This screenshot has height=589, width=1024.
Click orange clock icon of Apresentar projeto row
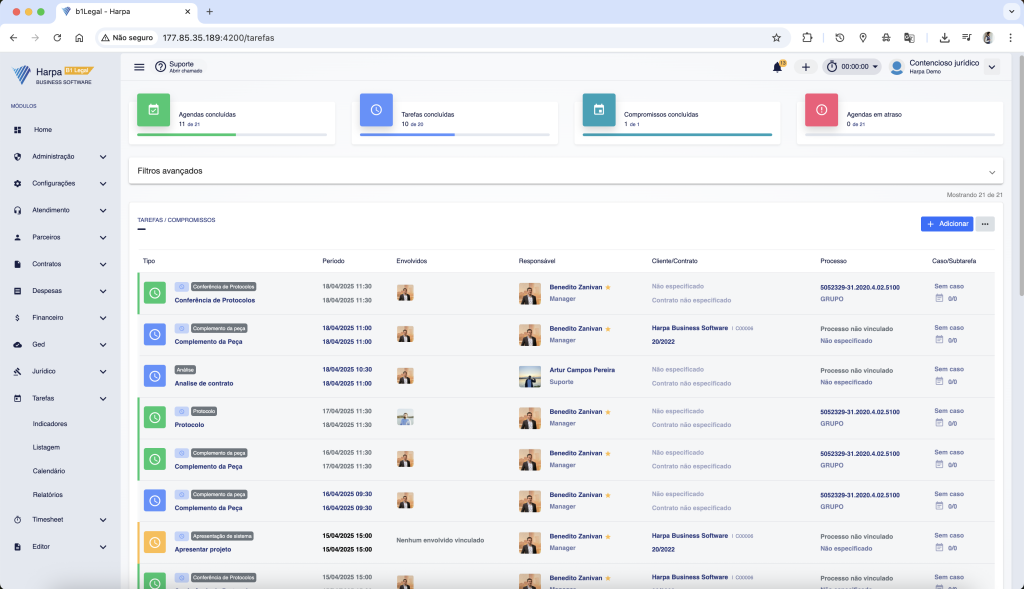point(155,542)
